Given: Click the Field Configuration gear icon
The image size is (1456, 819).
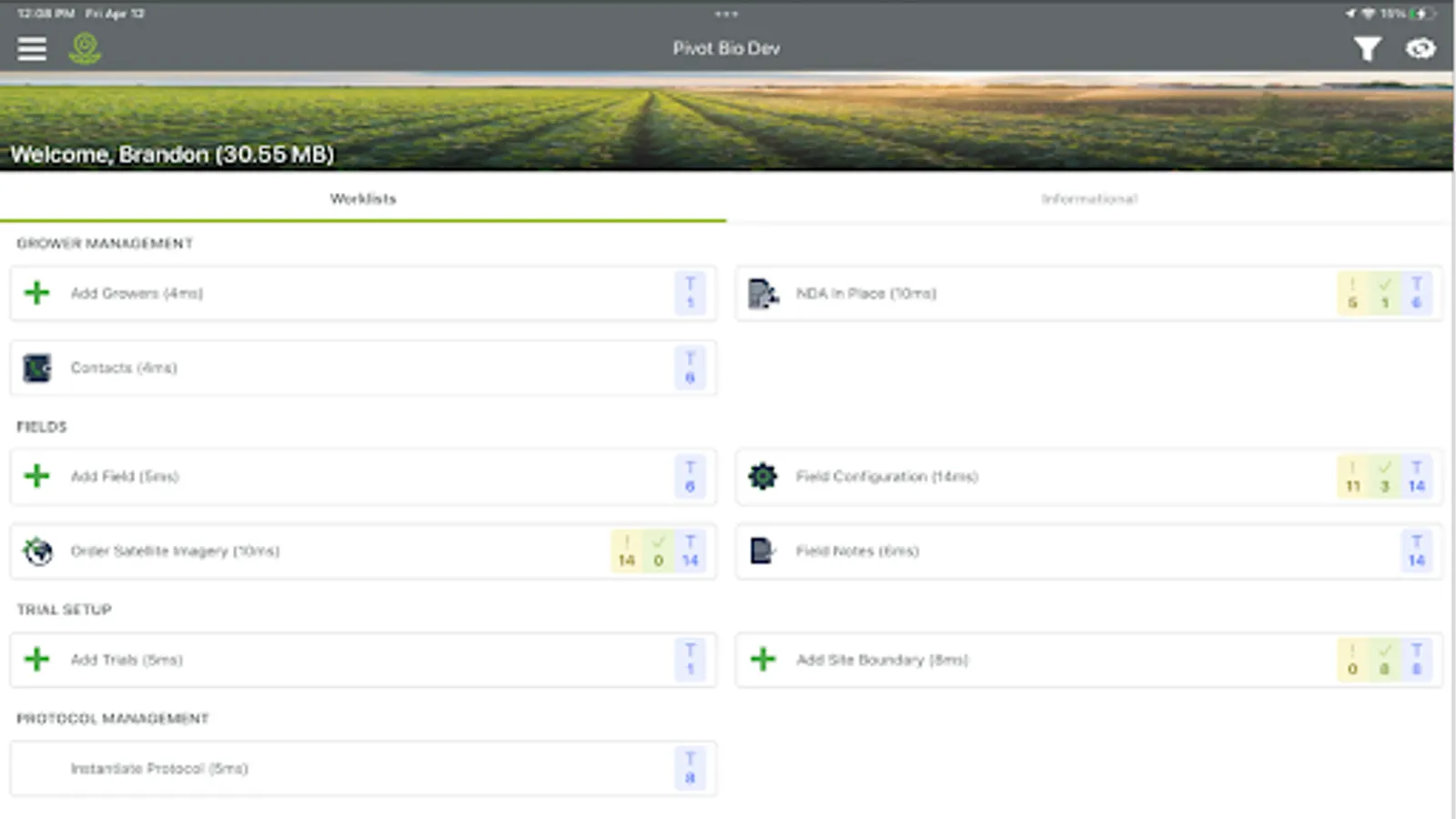Looking at the screenshot, I should (763, 476).
